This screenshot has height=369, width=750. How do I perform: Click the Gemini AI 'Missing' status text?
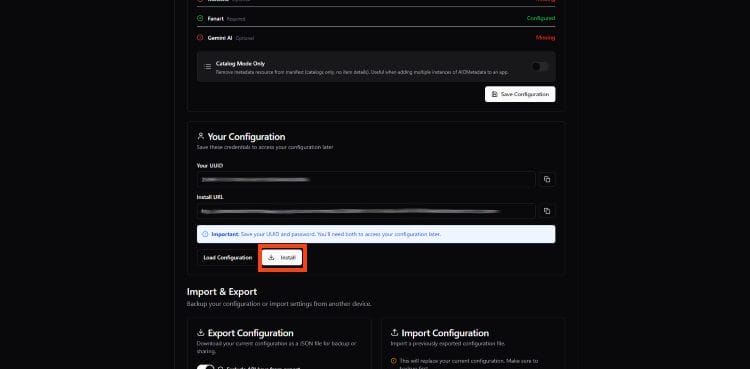coord(545,37)
